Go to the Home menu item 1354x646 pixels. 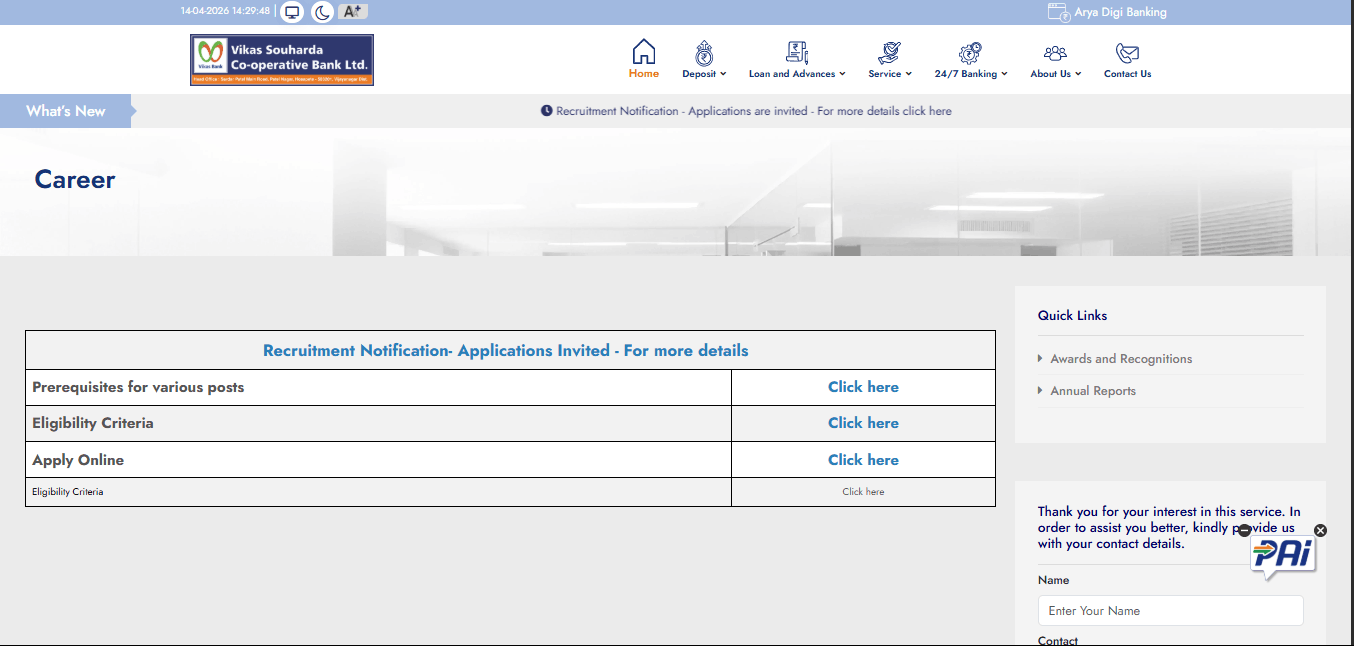pos(644,60)
